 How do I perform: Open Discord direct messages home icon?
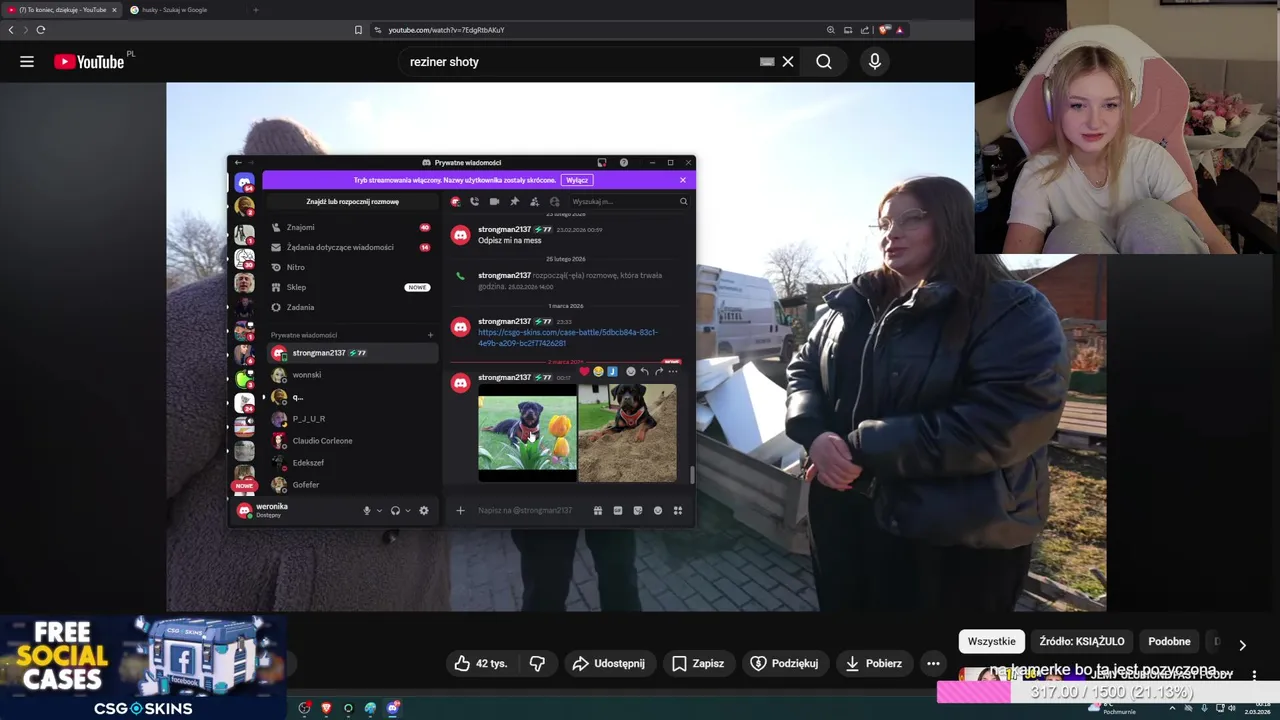tap(244, 183)
